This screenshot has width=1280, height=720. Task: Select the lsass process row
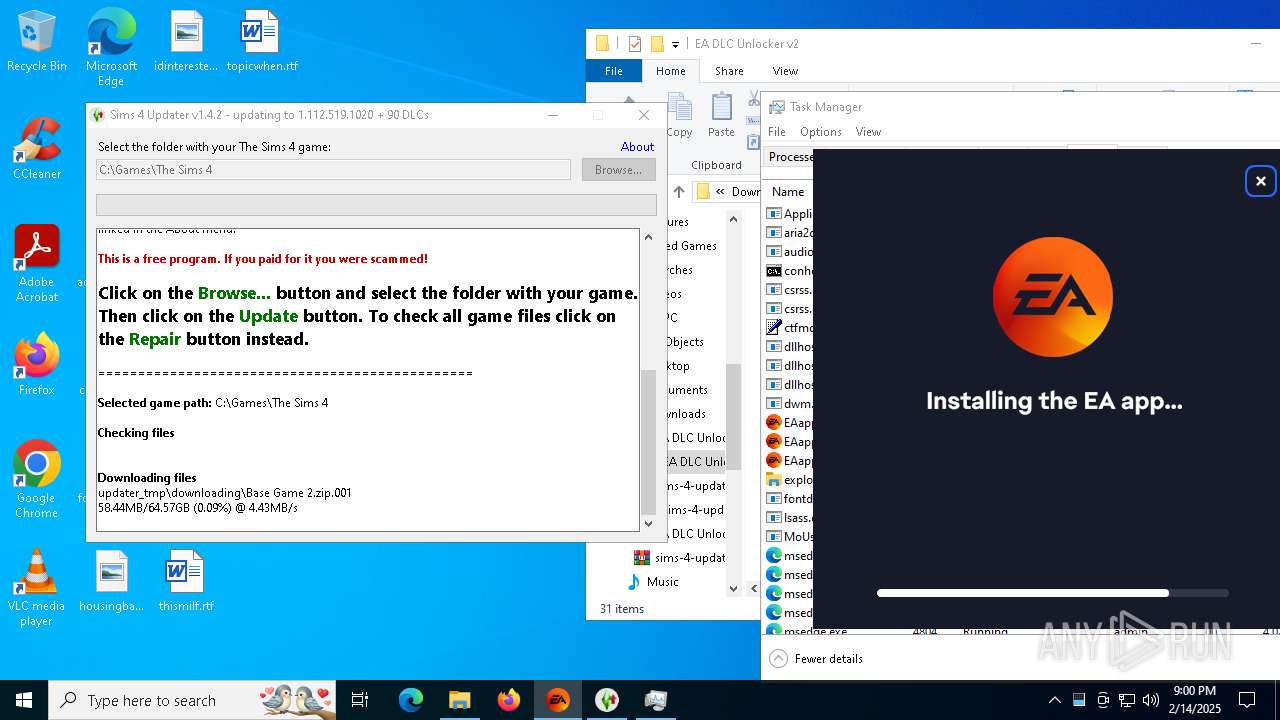point(790,518)
